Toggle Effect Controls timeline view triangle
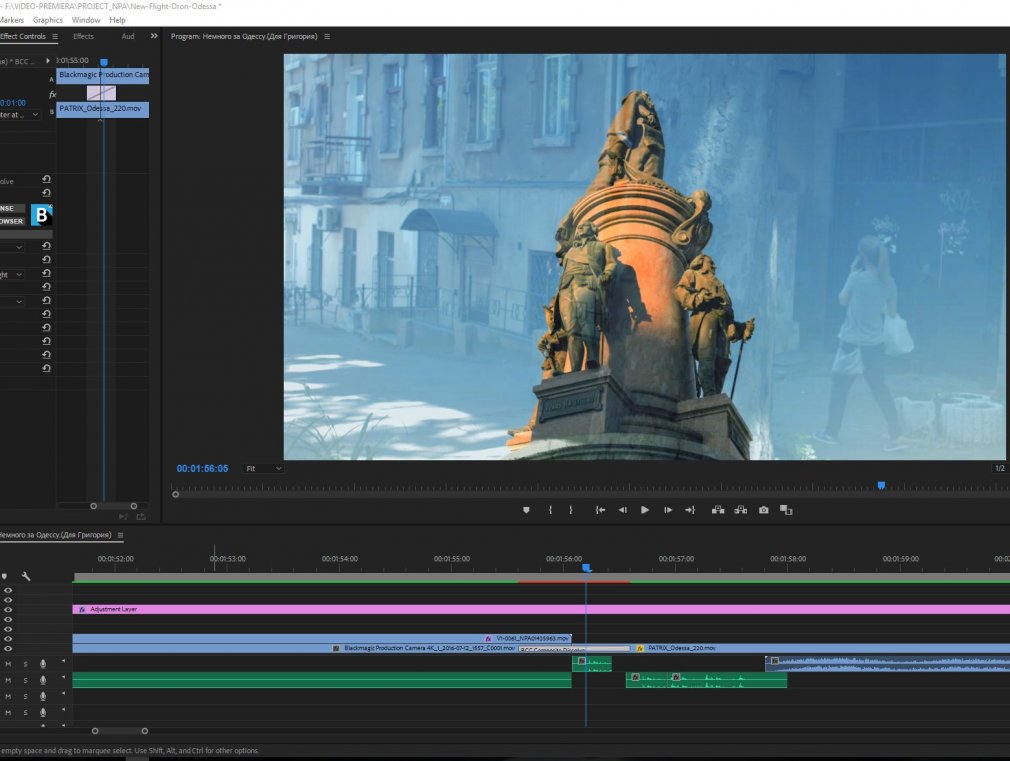 coord(48,61)
